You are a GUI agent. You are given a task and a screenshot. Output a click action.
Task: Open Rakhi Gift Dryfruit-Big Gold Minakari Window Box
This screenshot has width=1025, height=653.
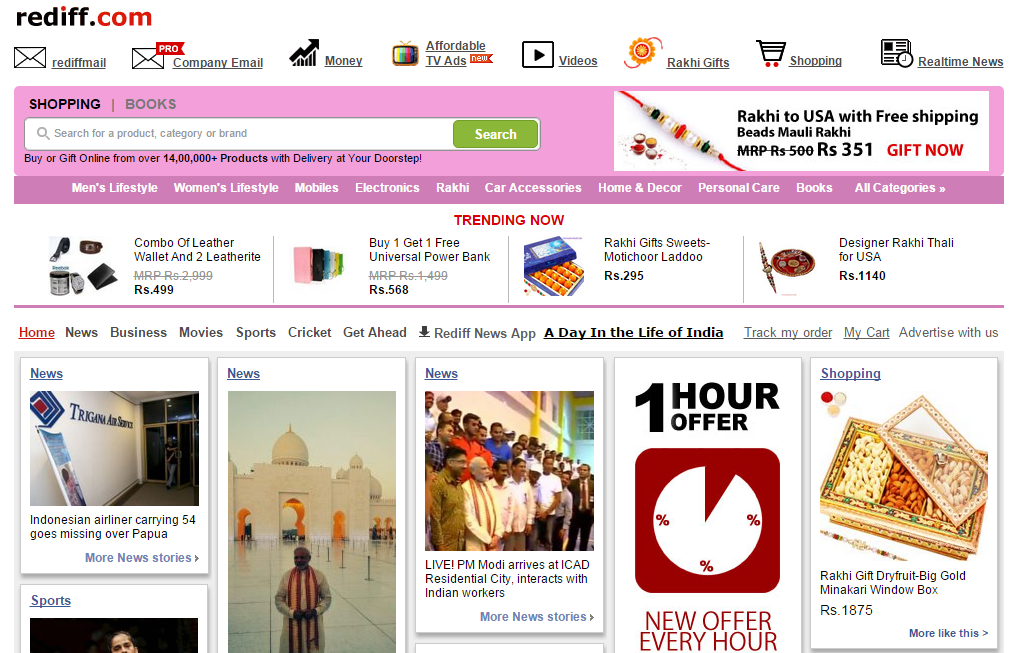click(892, 582)
